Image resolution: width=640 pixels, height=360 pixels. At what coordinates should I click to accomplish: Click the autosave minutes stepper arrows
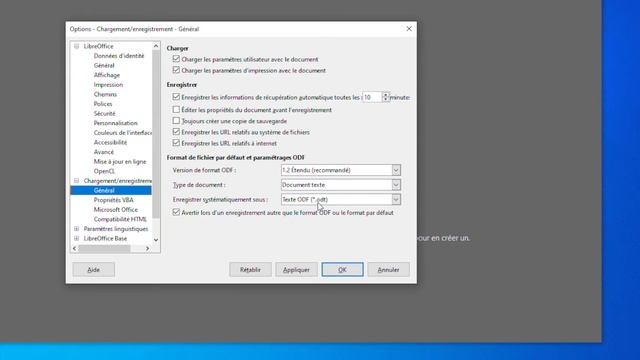[x=385, y=97]
